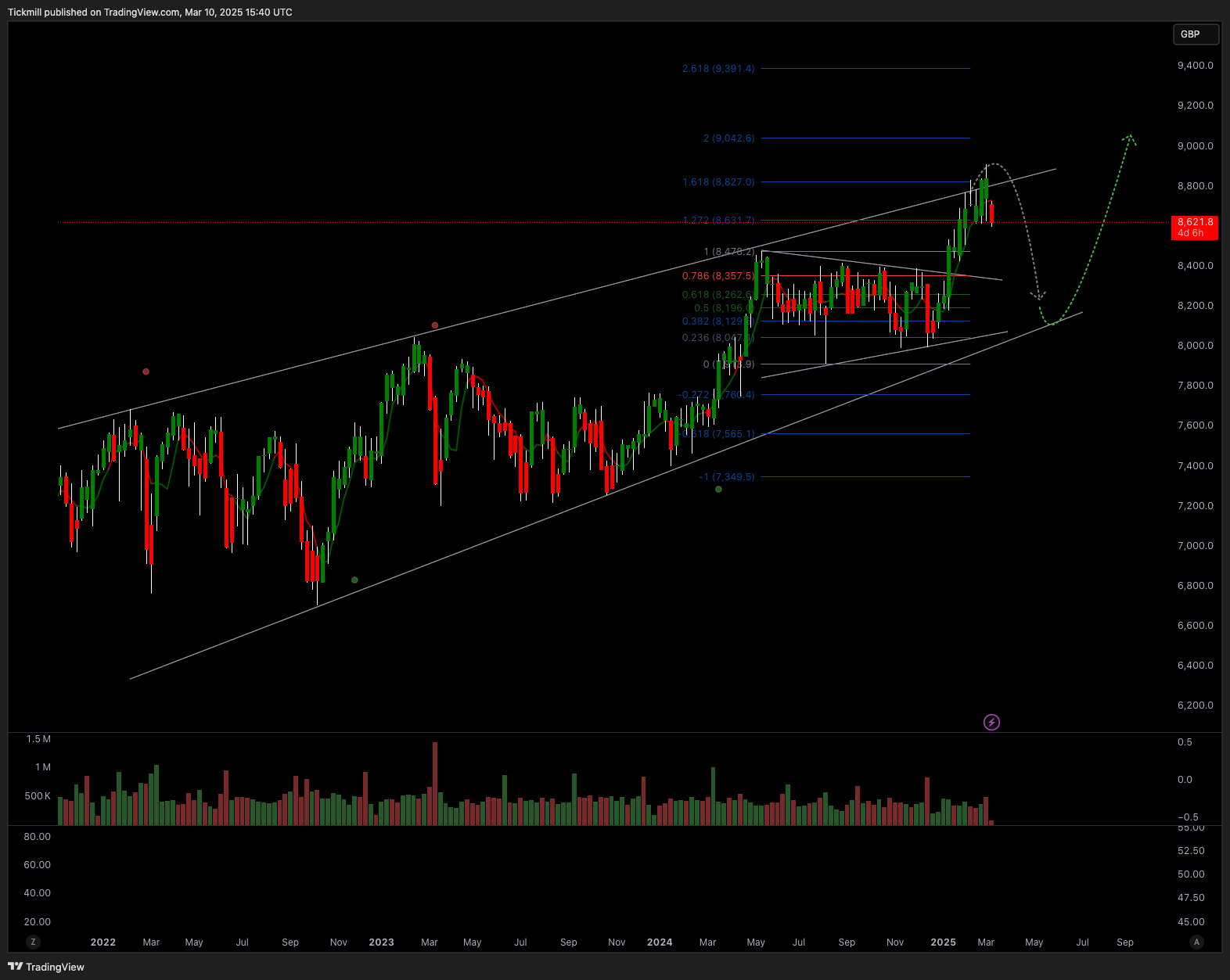This screenshot has width=1230, height=980.
Task: Click the GBP currency button
Action: click(1195, 34)
